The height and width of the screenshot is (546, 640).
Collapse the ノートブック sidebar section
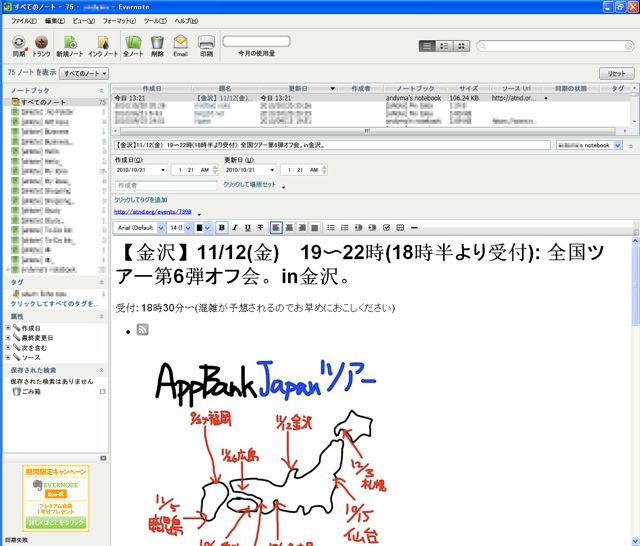(101, 90)
